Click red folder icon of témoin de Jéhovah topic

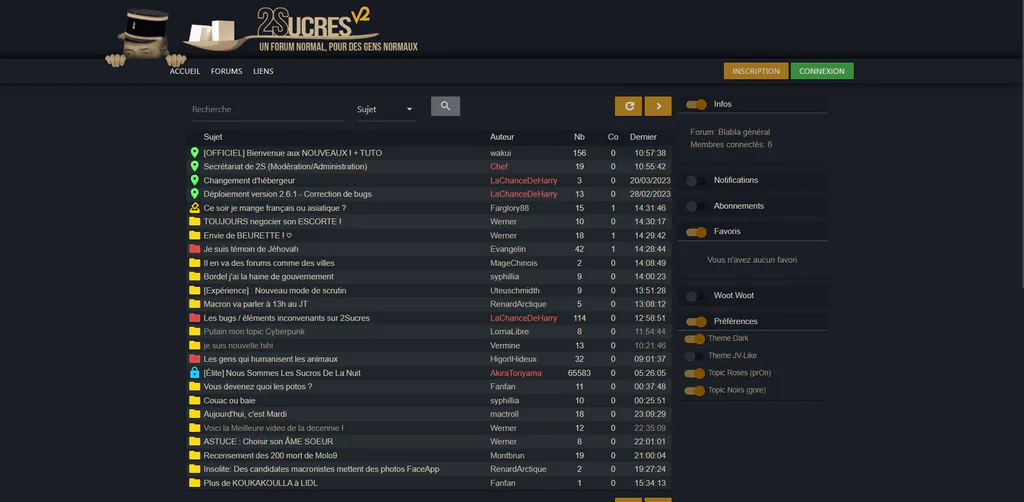pos(194,249)
